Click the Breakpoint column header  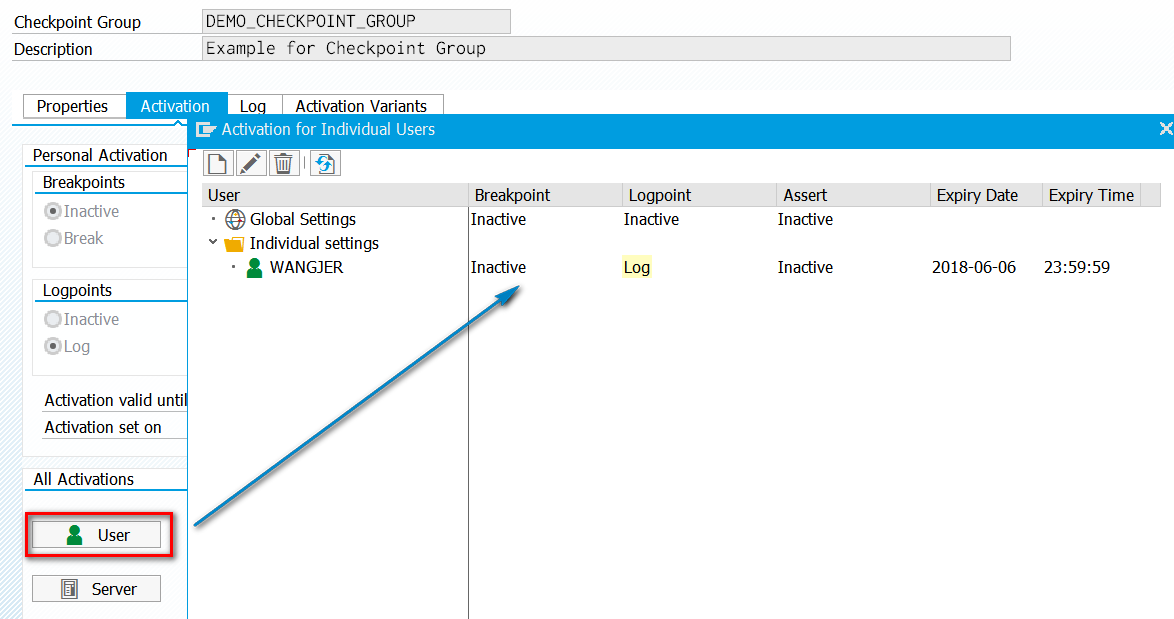(546, 195)
